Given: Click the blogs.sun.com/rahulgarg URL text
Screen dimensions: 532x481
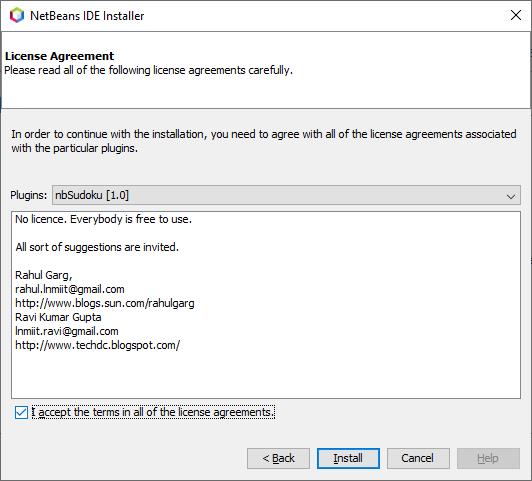Looking at the screenshot, I should click(x=105, y=303).
